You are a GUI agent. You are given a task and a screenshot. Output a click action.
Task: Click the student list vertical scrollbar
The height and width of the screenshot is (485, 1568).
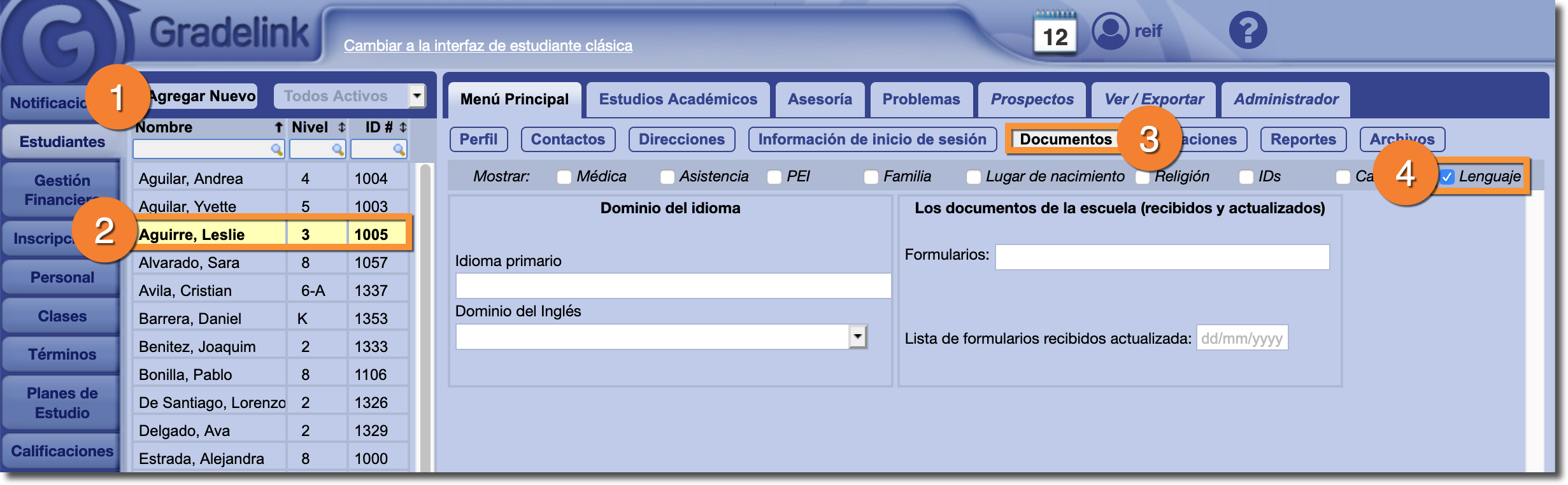point(425,318)
